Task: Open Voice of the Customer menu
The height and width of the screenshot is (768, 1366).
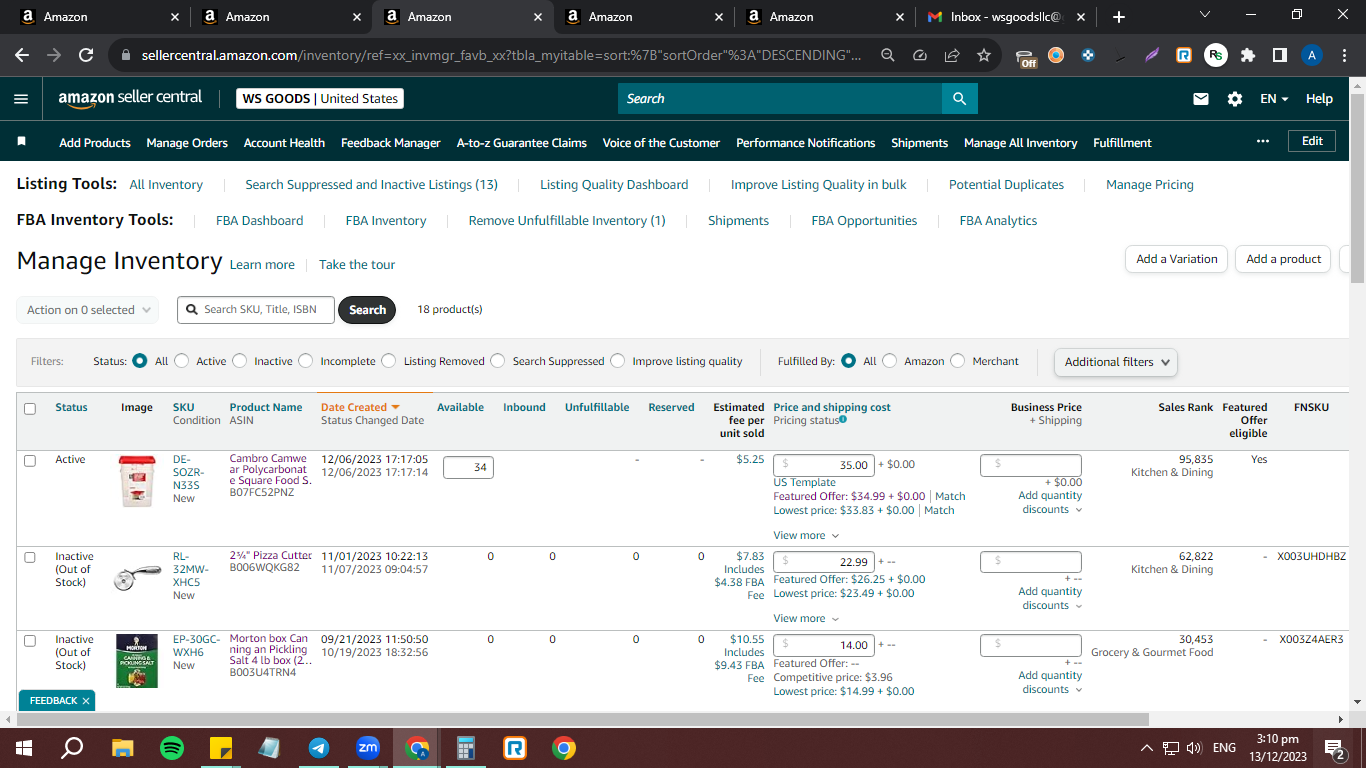Action: pos(661,143)
